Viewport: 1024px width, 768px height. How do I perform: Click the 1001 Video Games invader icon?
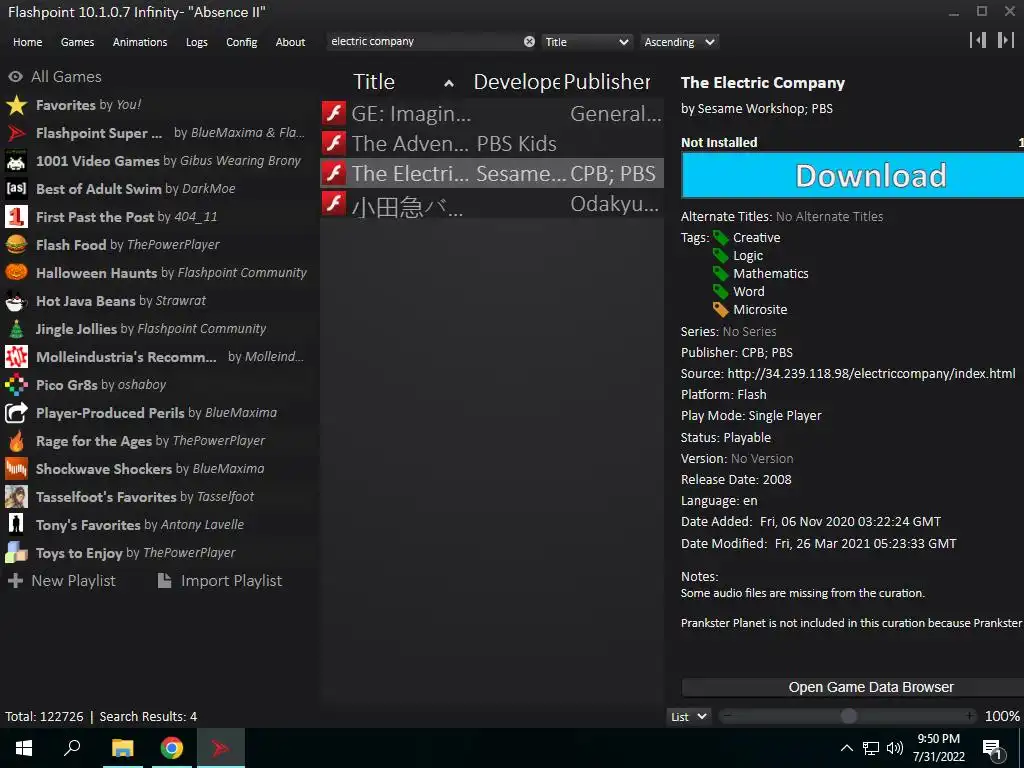(16, 161)
